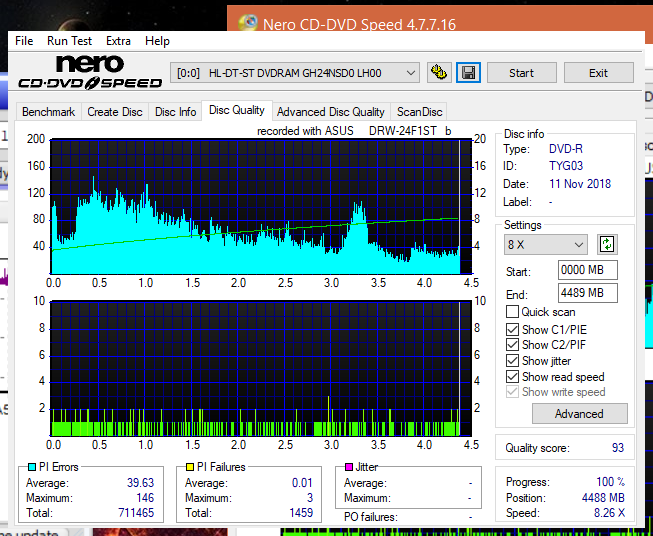The height and width of the screenshot is (536, 653).
Task: Click the End position field 4489 MB
Action: 587,293
